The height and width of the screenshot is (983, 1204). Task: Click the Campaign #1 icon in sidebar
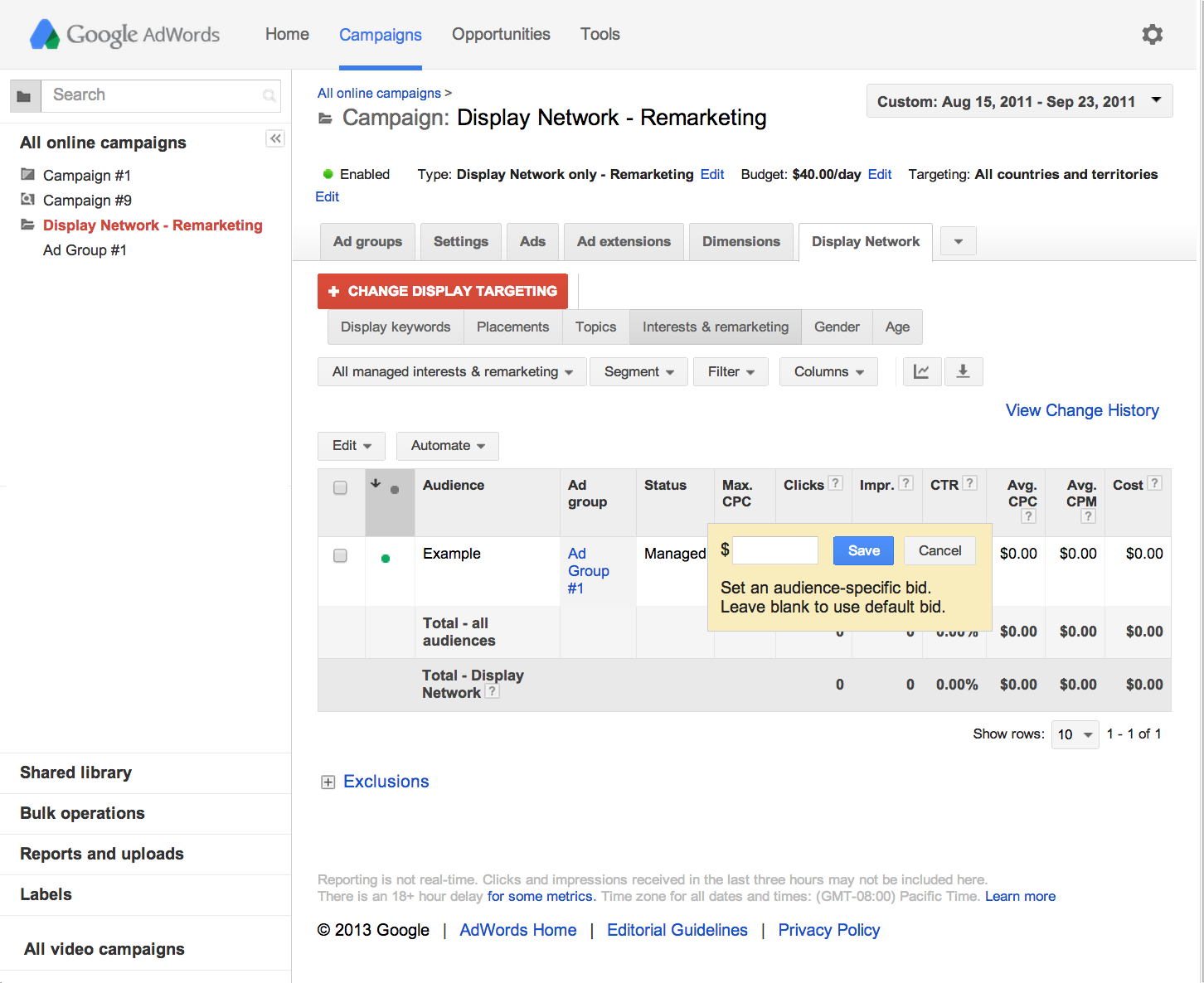point(28,175)
